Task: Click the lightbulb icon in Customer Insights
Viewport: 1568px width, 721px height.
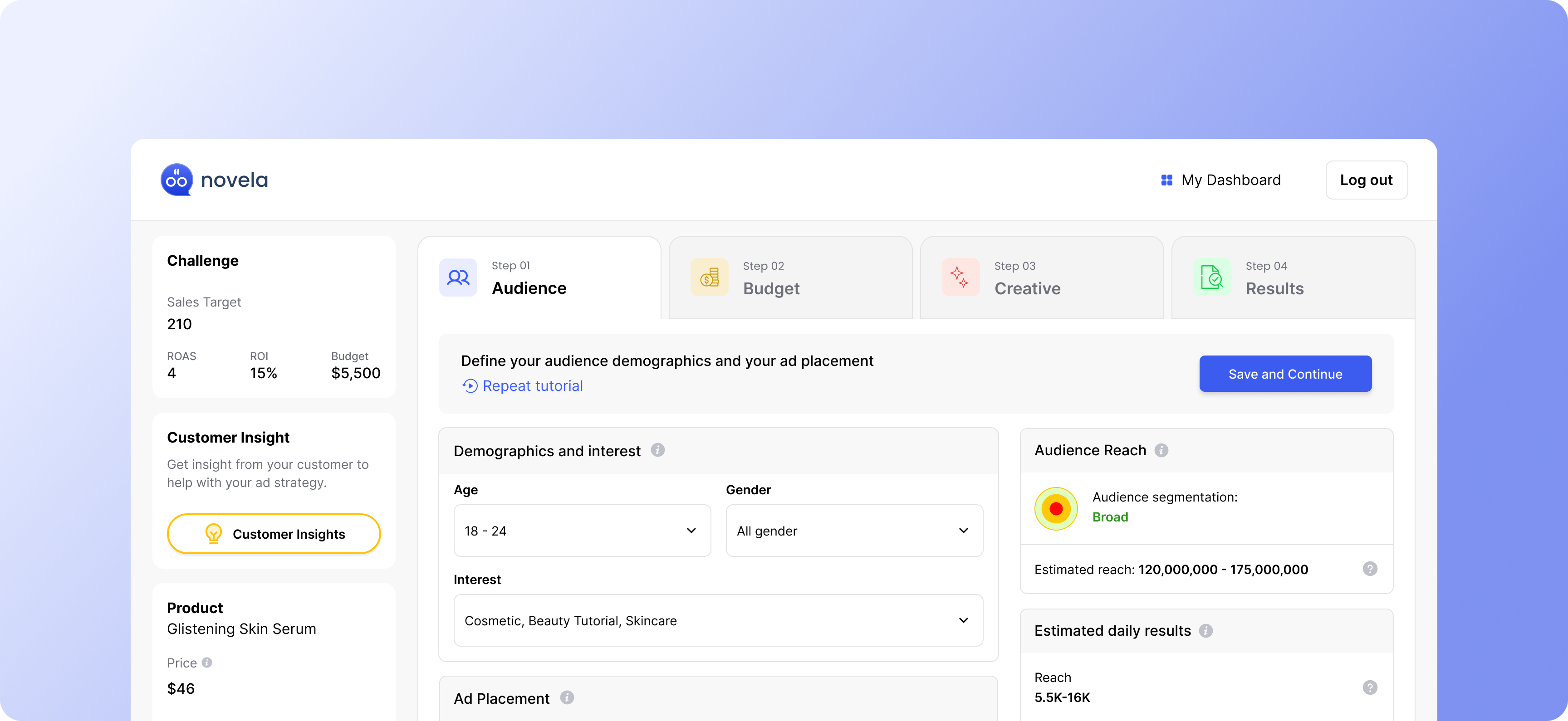Action: point(214,534)
